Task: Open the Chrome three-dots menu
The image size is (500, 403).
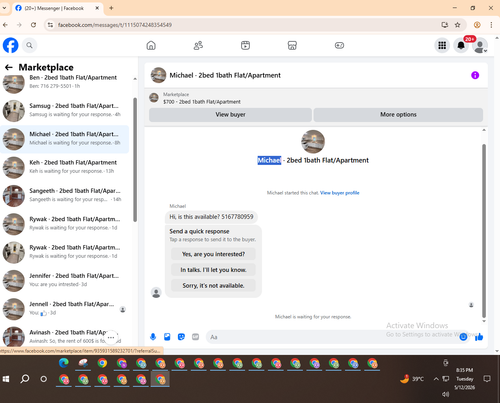Action: tap(491, 25)
